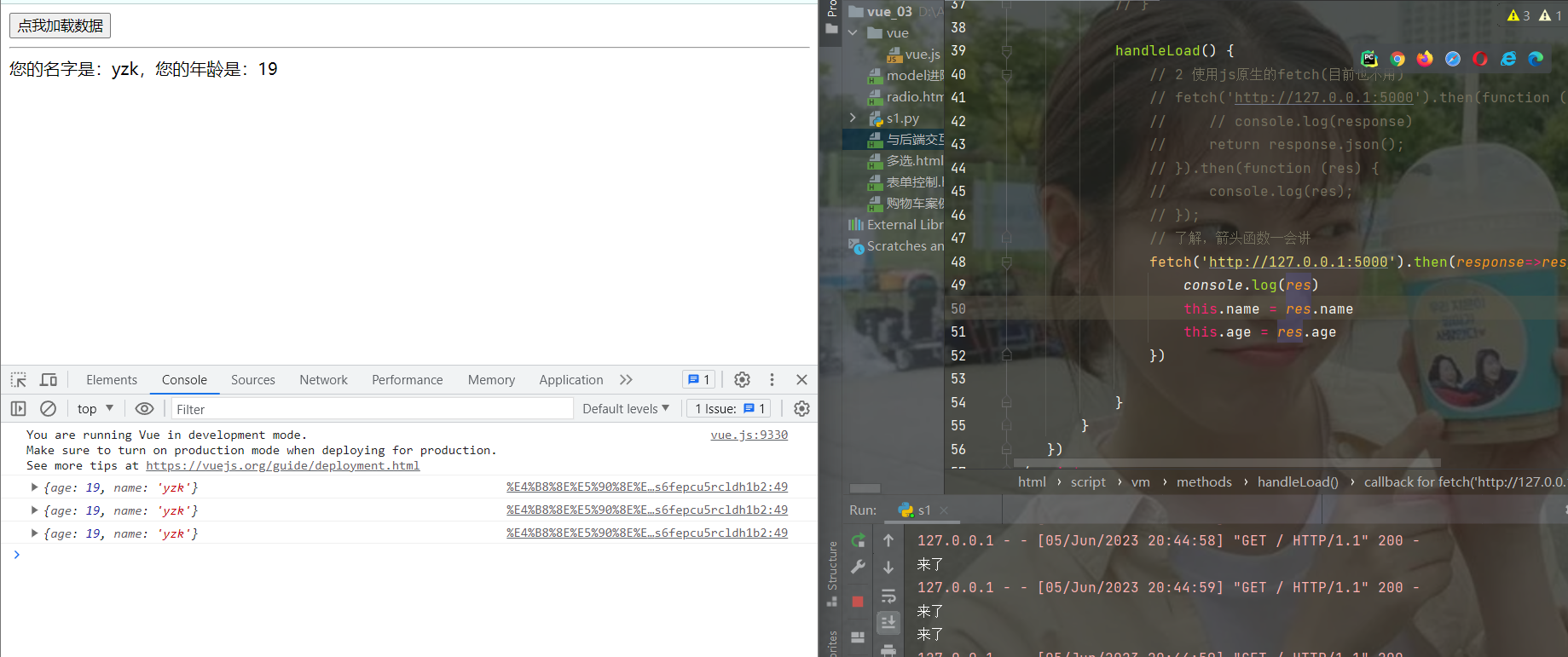Click the 点我加载数据 button
The width and height of the screenshot is (1568, 657).
coord(60,26)
